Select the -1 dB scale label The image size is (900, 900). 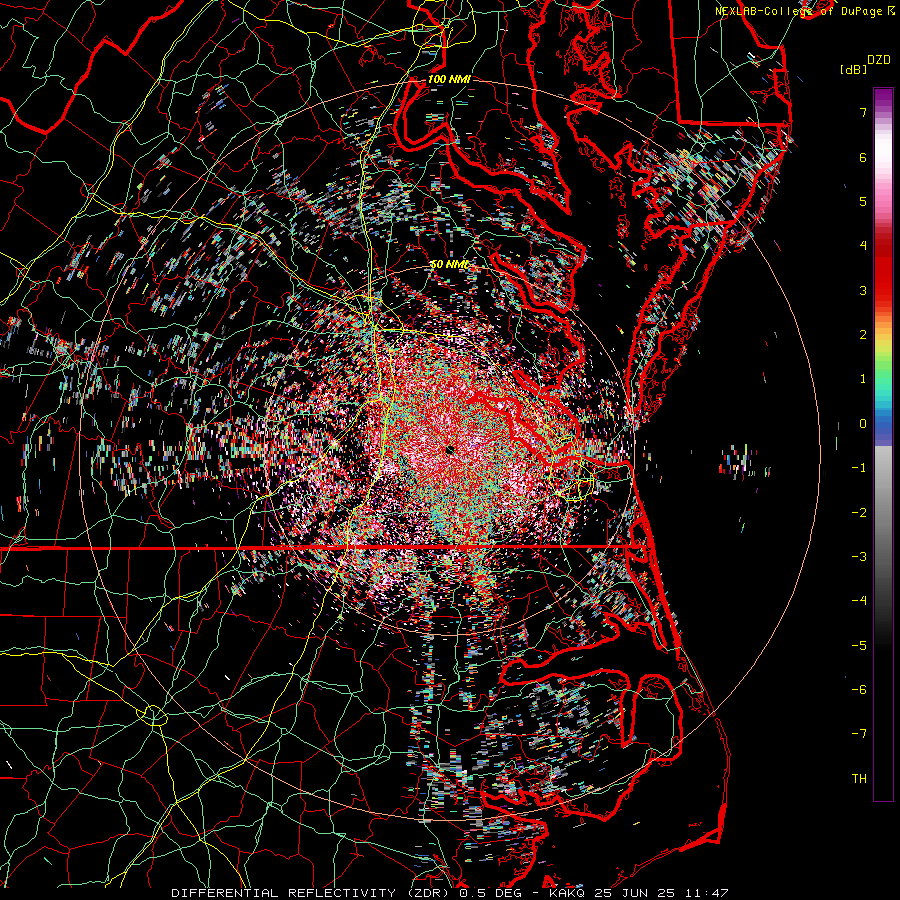859,468
